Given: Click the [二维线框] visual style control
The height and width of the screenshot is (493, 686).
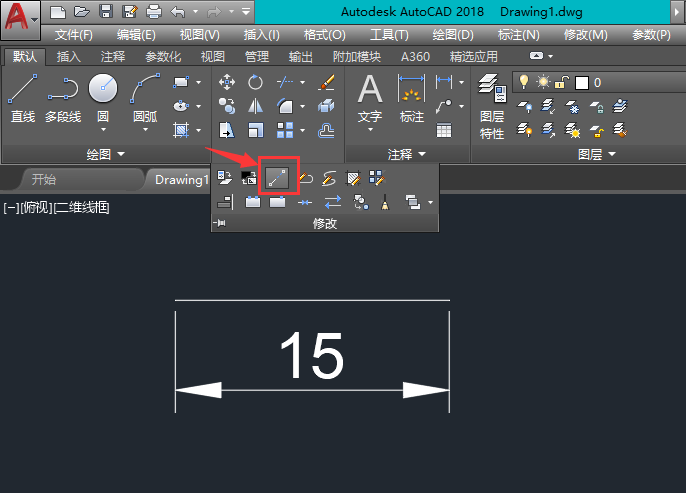Looking at the screenshot, I should [81, 207].
